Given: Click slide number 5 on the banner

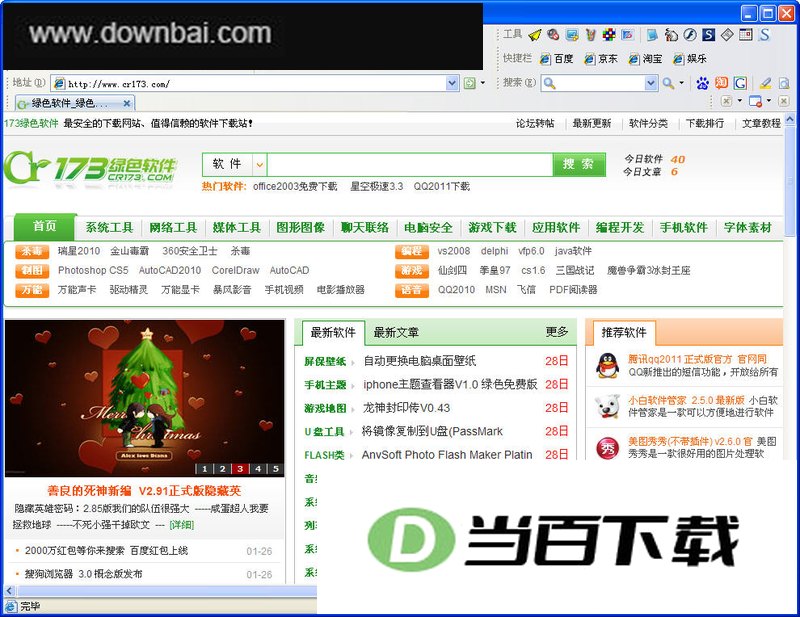Looking at the screenshot, I should tap(276, 468).
